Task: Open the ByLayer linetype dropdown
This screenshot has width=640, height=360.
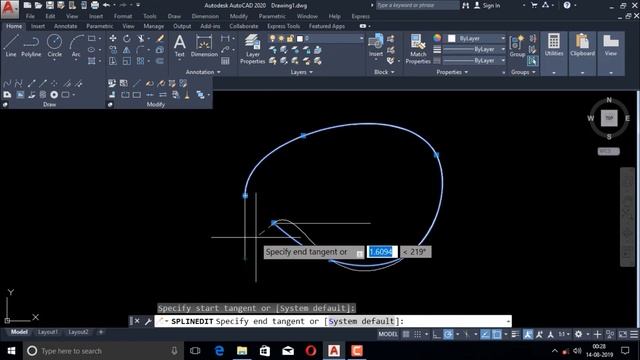Action: point(503,60)
